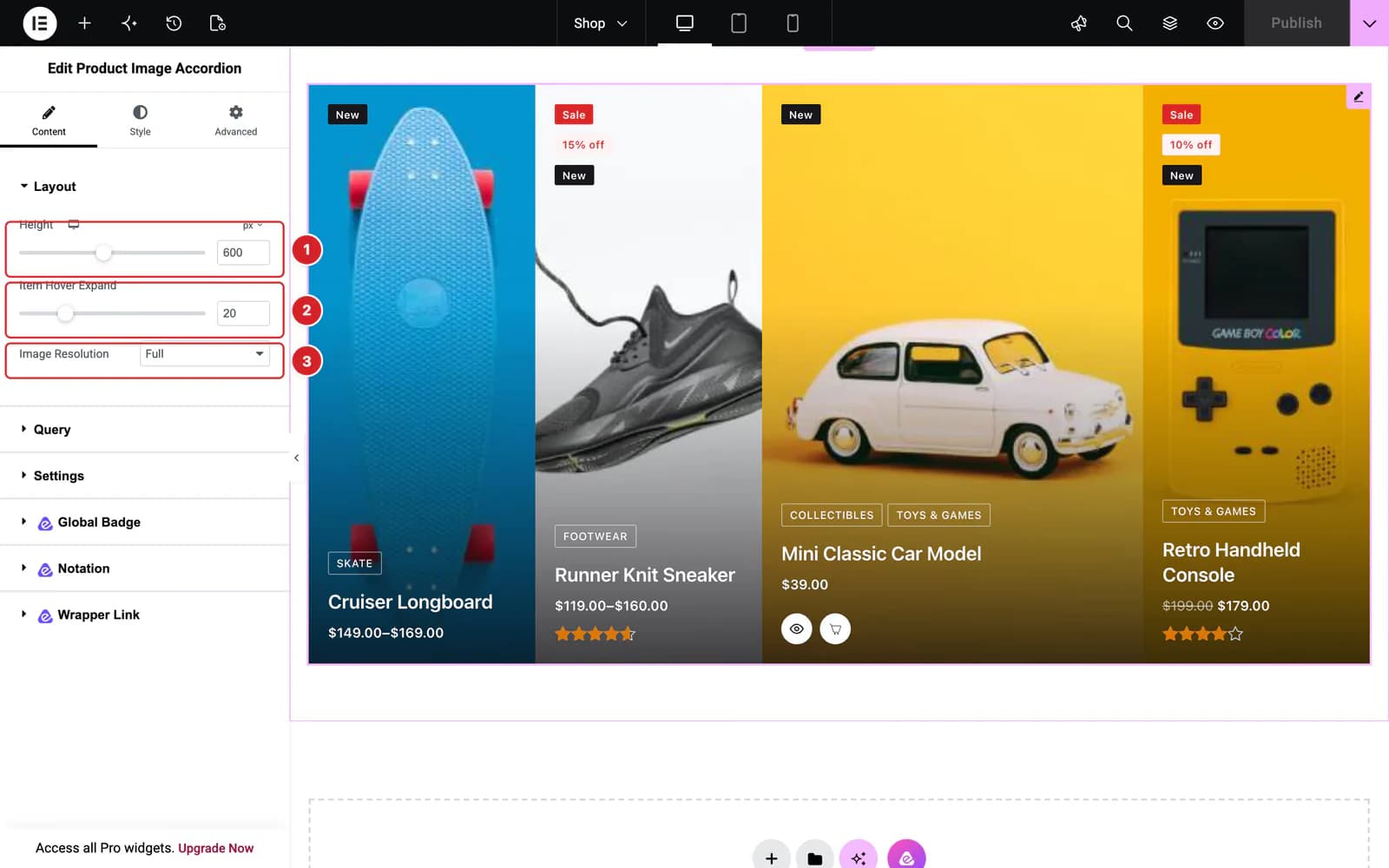Switch to tablet device view

tap(739, 23)
